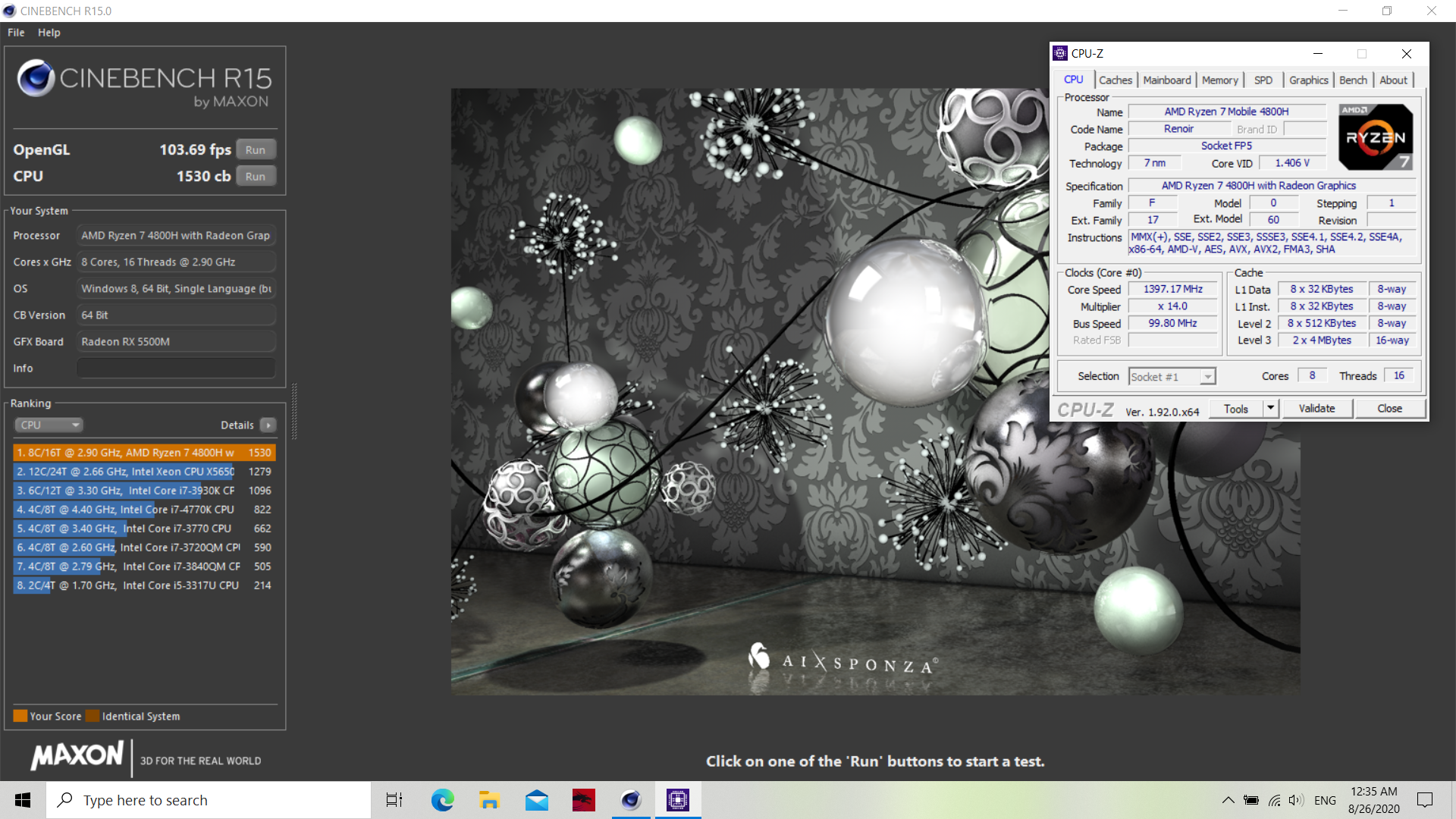Click the CPU-Z title bar app icon
The height and width of the screenshot is (819, 1456).
point(1061,53)
